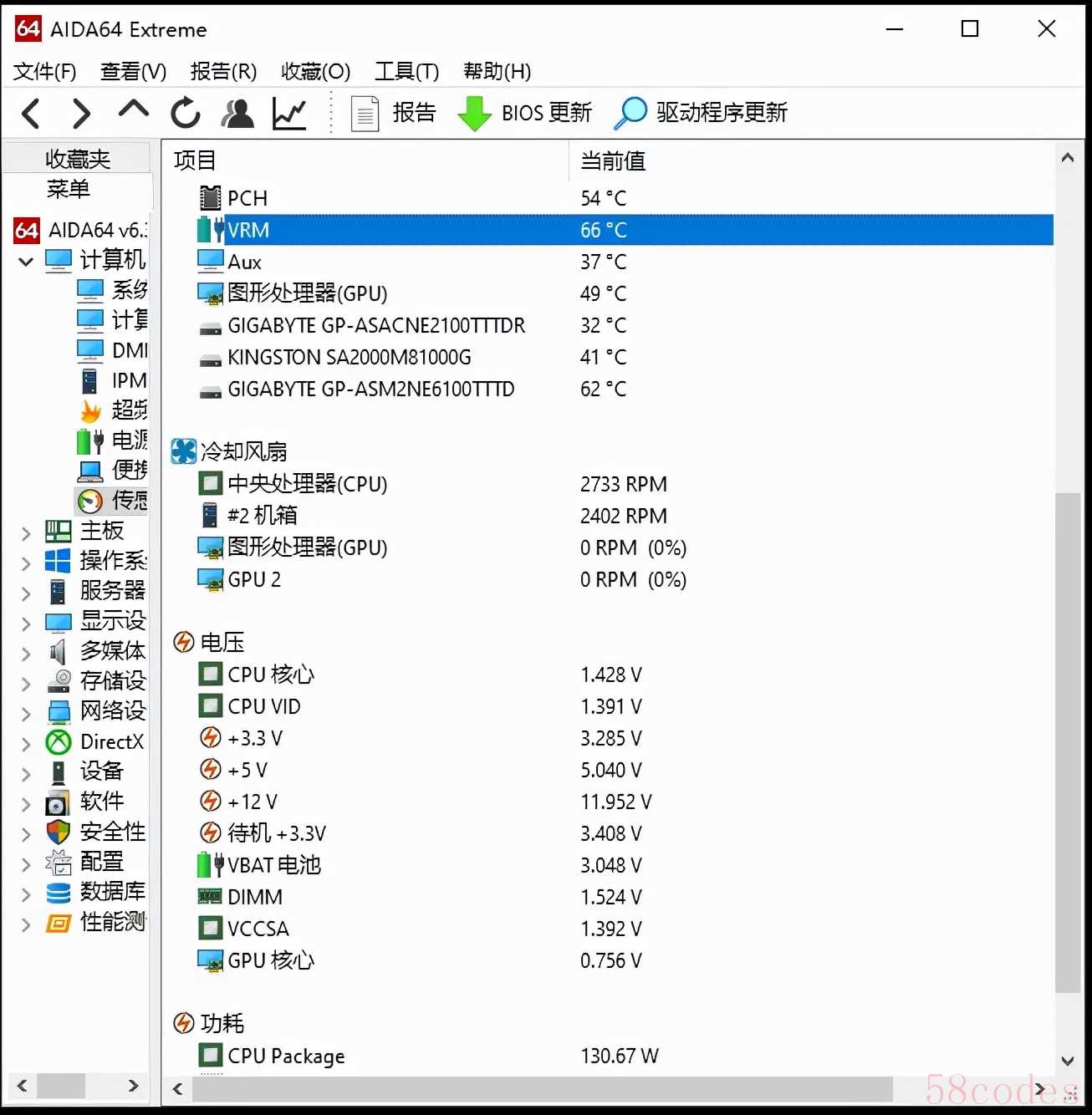
Task: Select the GPU 2 fan row
Action: [x=625, y=579]
